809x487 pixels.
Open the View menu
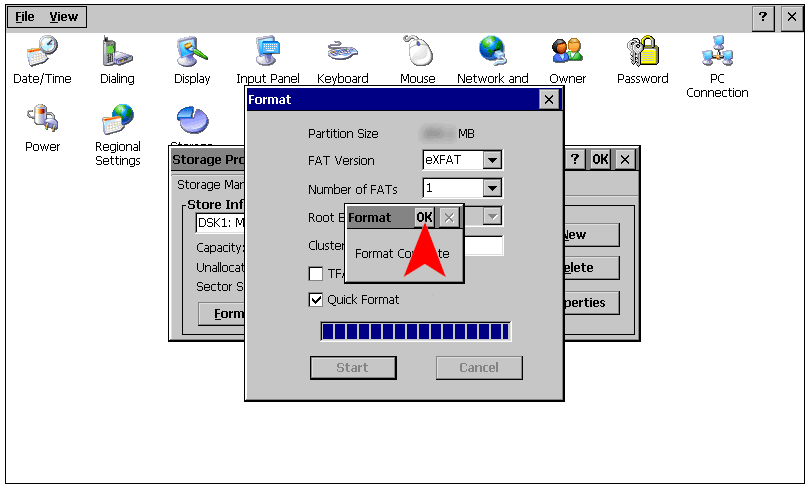(64, 17)
